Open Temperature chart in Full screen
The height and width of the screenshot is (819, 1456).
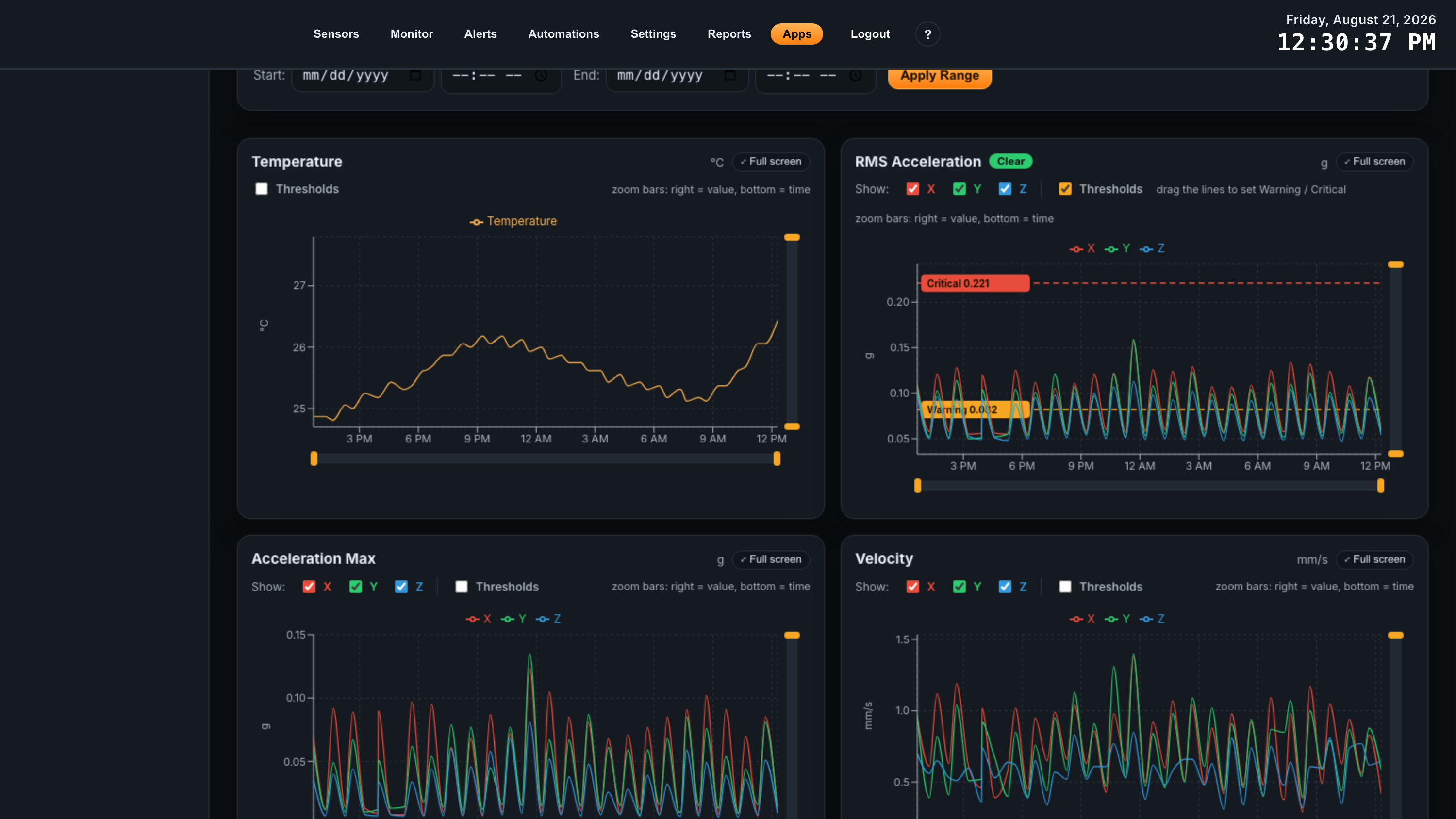770,162
